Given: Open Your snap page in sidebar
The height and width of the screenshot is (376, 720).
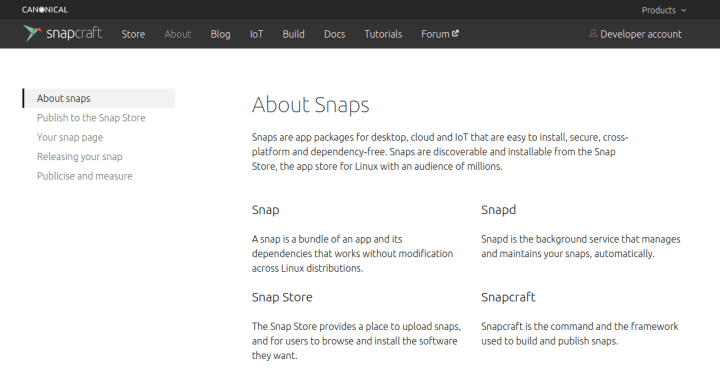Looking at the screenshot, I should [x=70, y=137].
